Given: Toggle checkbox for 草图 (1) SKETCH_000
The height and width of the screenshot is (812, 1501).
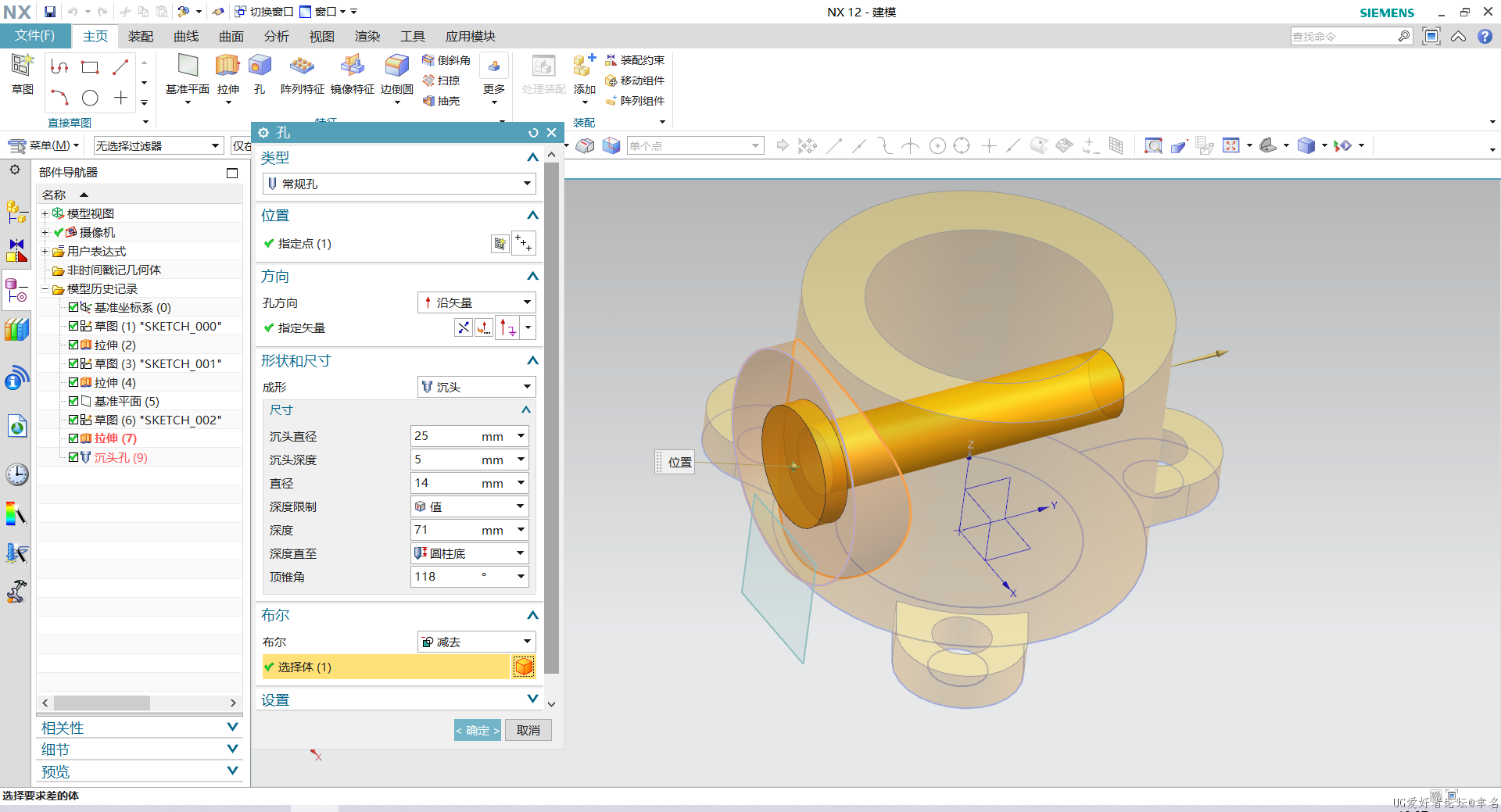Looking at the screenshot, I should click(x=73, y=326).
